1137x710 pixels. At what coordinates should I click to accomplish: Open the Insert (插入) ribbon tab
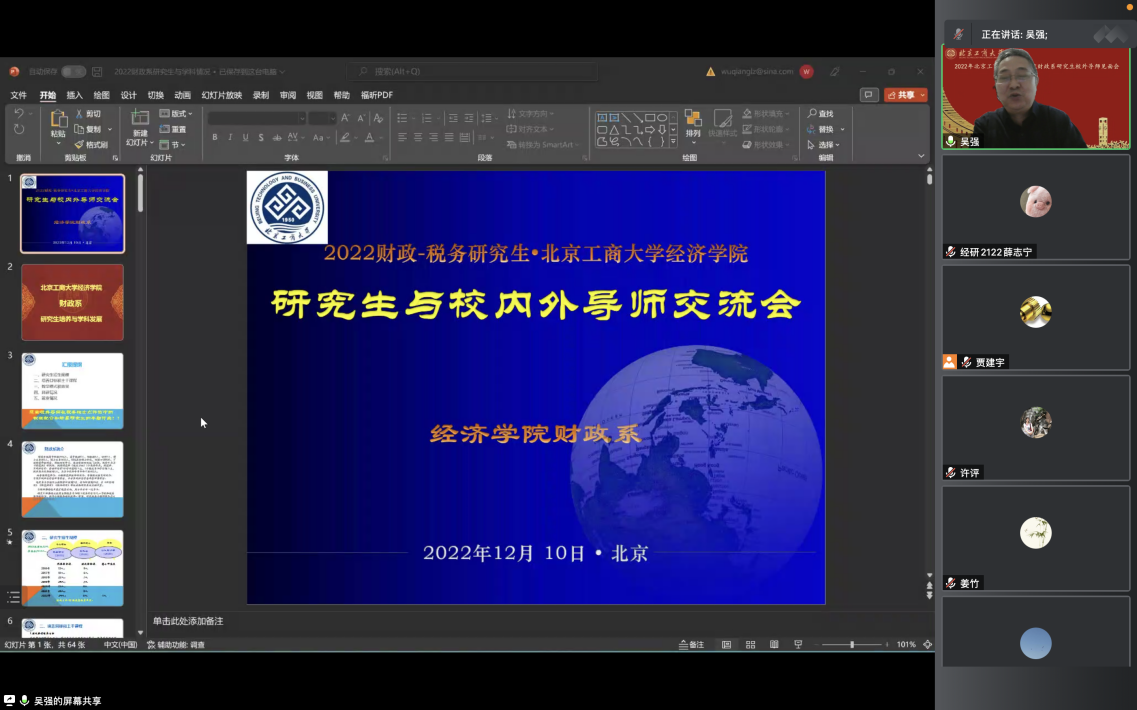pos(74,95)
